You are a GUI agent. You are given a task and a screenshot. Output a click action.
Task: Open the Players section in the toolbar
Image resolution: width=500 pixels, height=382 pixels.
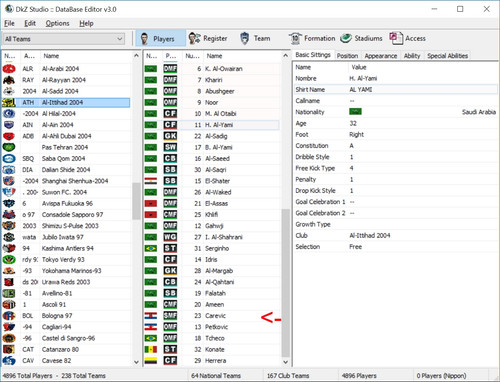161,39
